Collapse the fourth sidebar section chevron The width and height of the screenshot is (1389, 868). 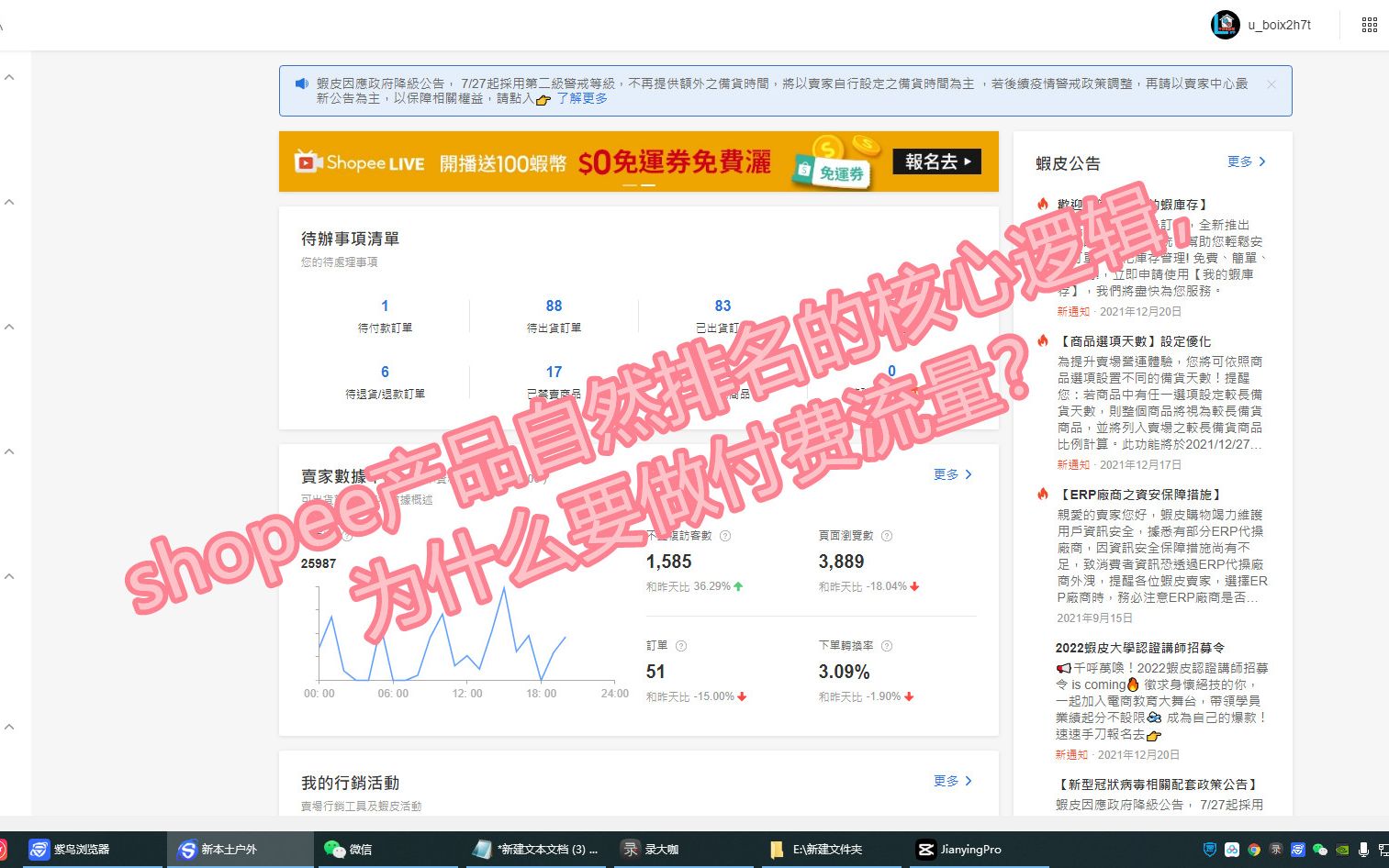pyautogui.click(x=9, y=451)
